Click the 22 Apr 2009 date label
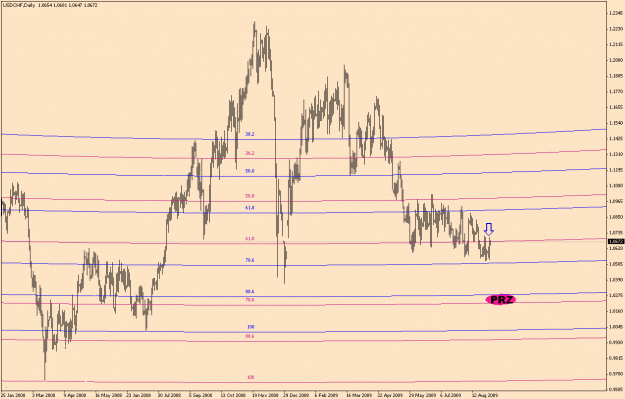625x399 pixels. 389,395
